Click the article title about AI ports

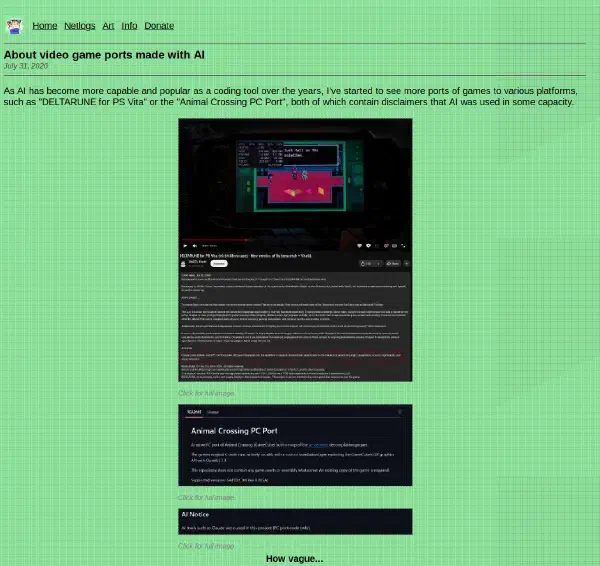point(104,55)
